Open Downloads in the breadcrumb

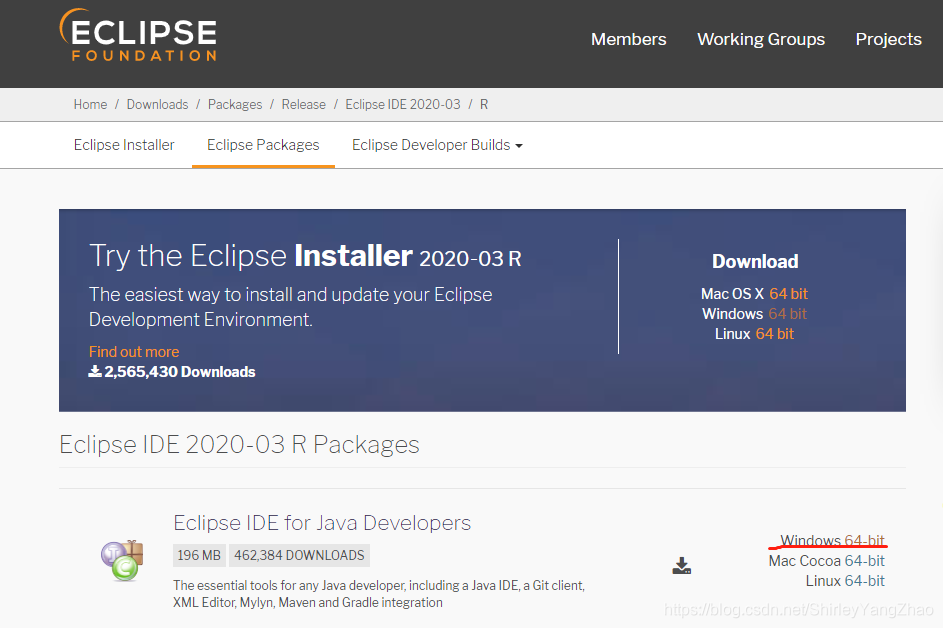tap(157, 105)
